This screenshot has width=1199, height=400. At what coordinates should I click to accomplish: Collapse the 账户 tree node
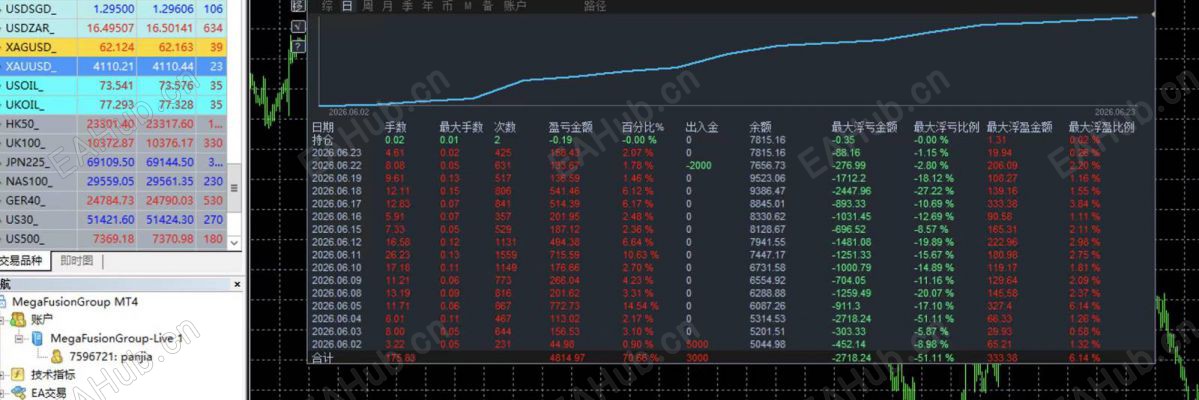point(2,320)
